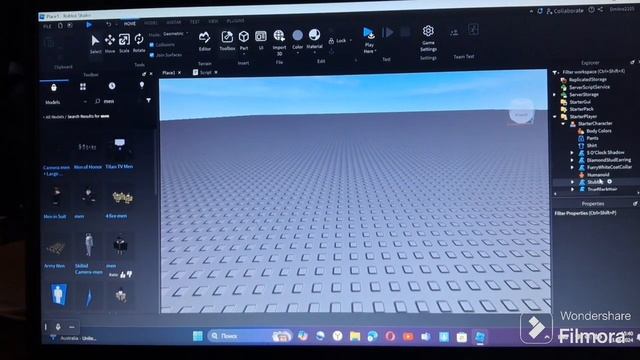
Task: Click the taskbar search box
Action: 249,336
